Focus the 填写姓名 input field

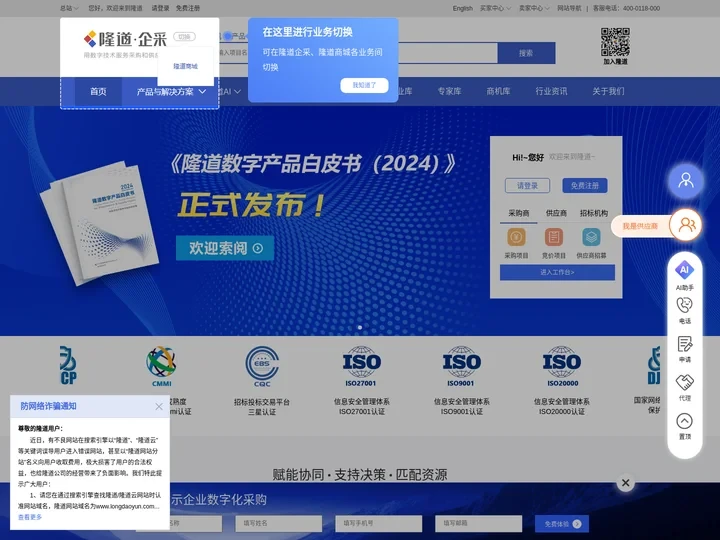[x=279, y=523]
